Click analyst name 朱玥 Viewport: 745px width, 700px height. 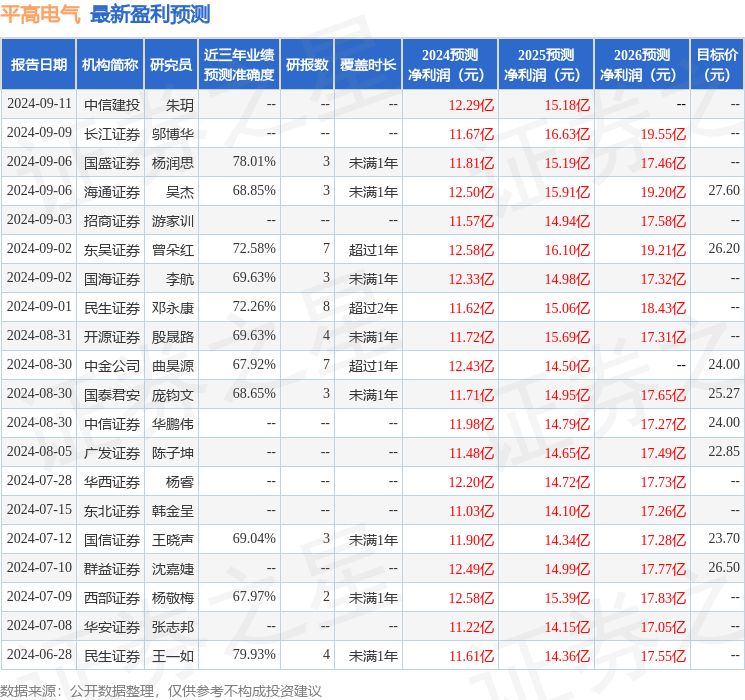click(x=180, y=105)
